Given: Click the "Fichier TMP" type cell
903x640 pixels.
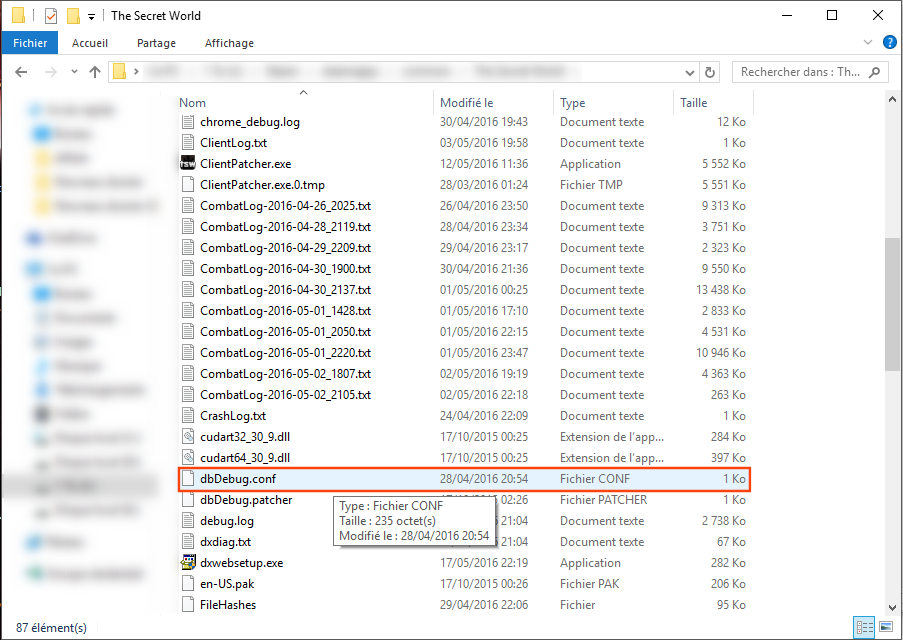Looking at the screenshot, I should pos(591,184).
